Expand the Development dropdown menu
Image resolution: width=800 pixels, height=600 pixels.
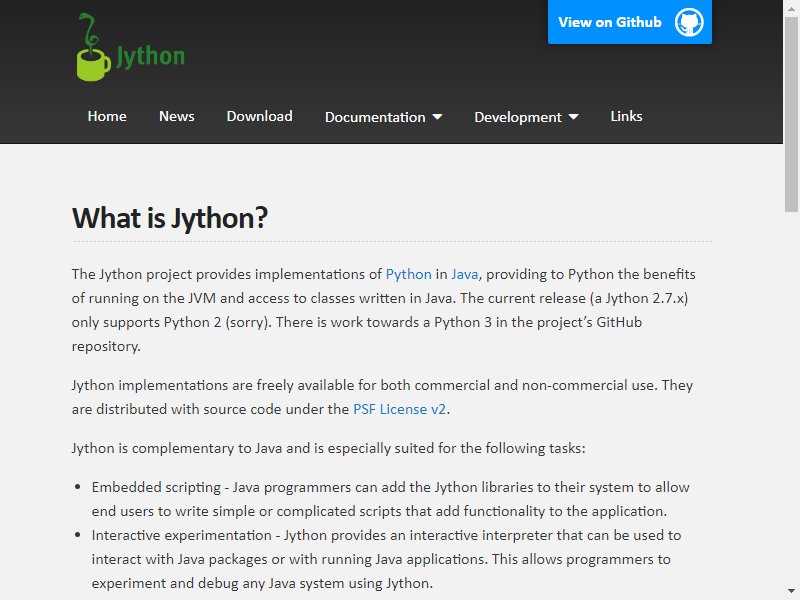click(x=526, y=117)
